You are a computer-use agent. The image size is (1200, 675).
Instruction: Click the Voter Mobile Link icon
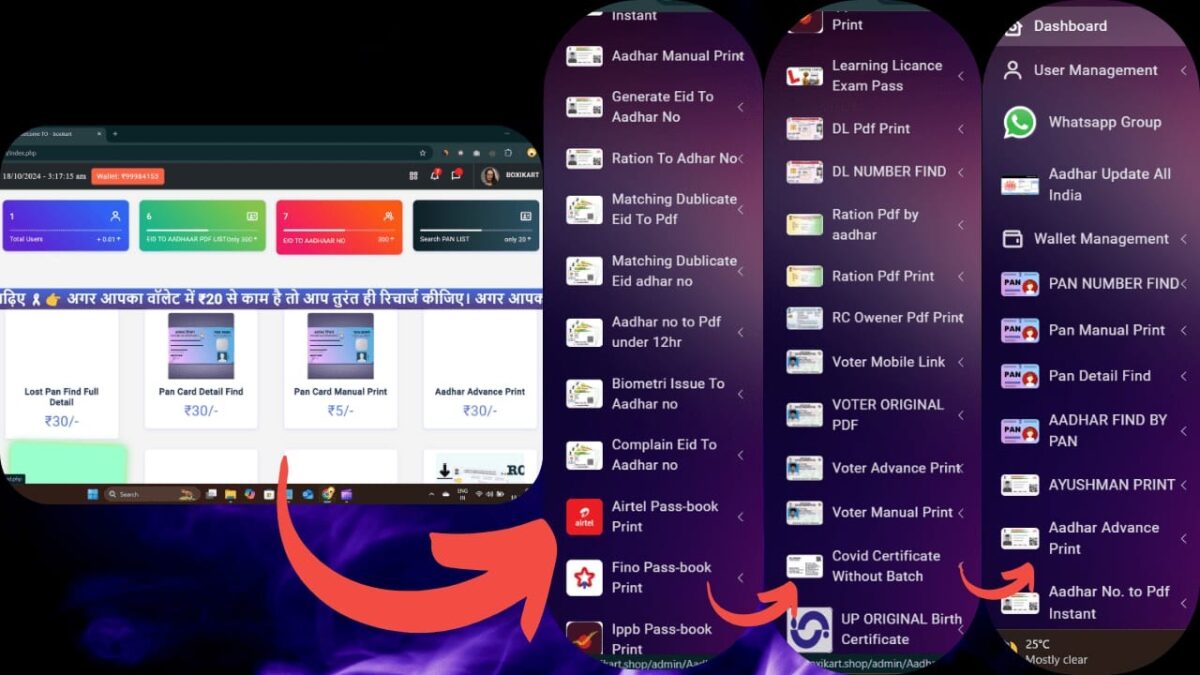[804, 362]
